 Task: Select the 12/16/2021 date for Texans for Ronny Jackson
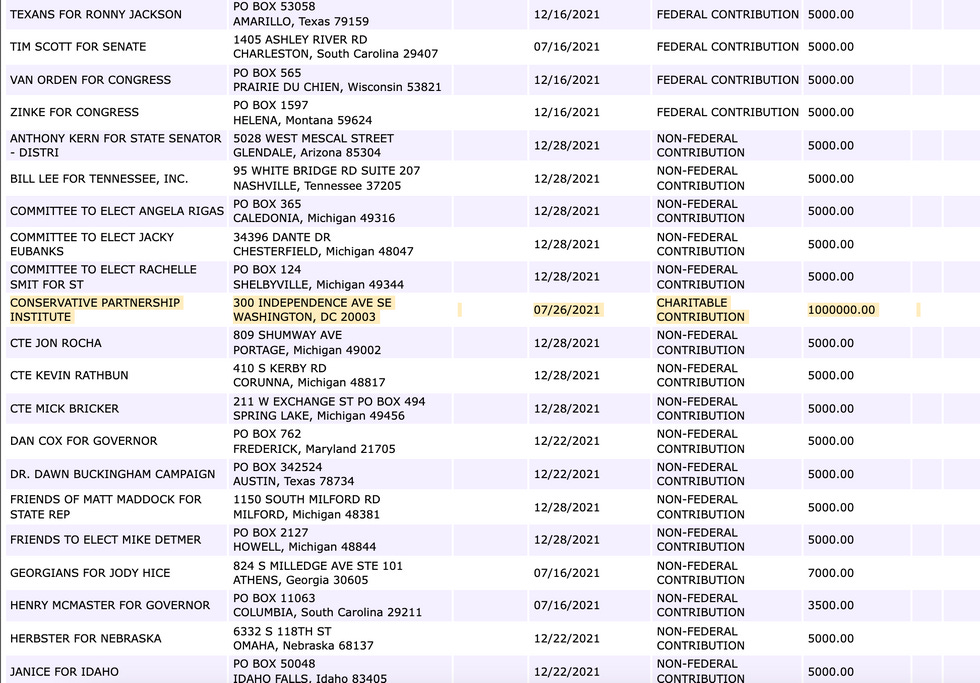pyautogui.click(x=566, y=14)
